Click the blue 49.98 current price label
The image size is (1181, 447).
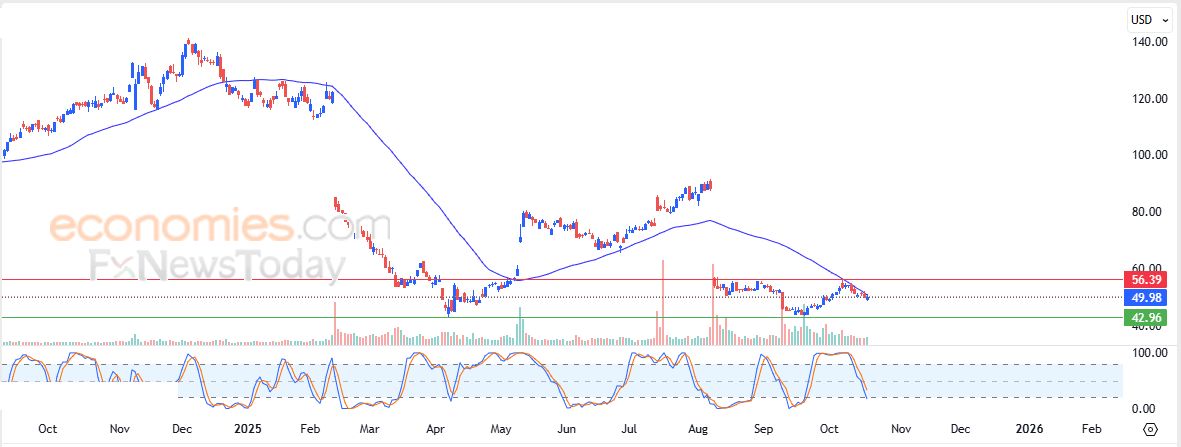[1144, 298]
